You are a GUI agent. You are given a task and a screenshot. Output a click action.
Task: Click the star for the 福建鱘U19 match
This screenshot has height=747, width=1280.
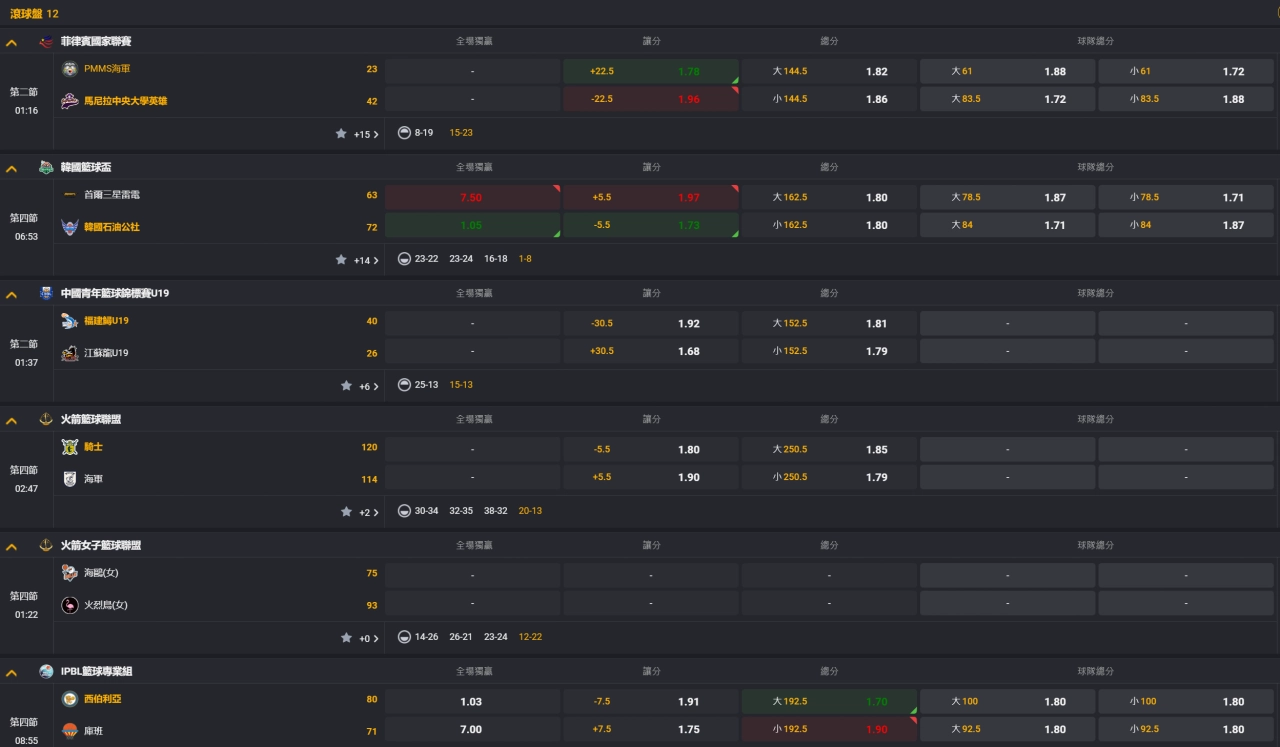point(346,386)
